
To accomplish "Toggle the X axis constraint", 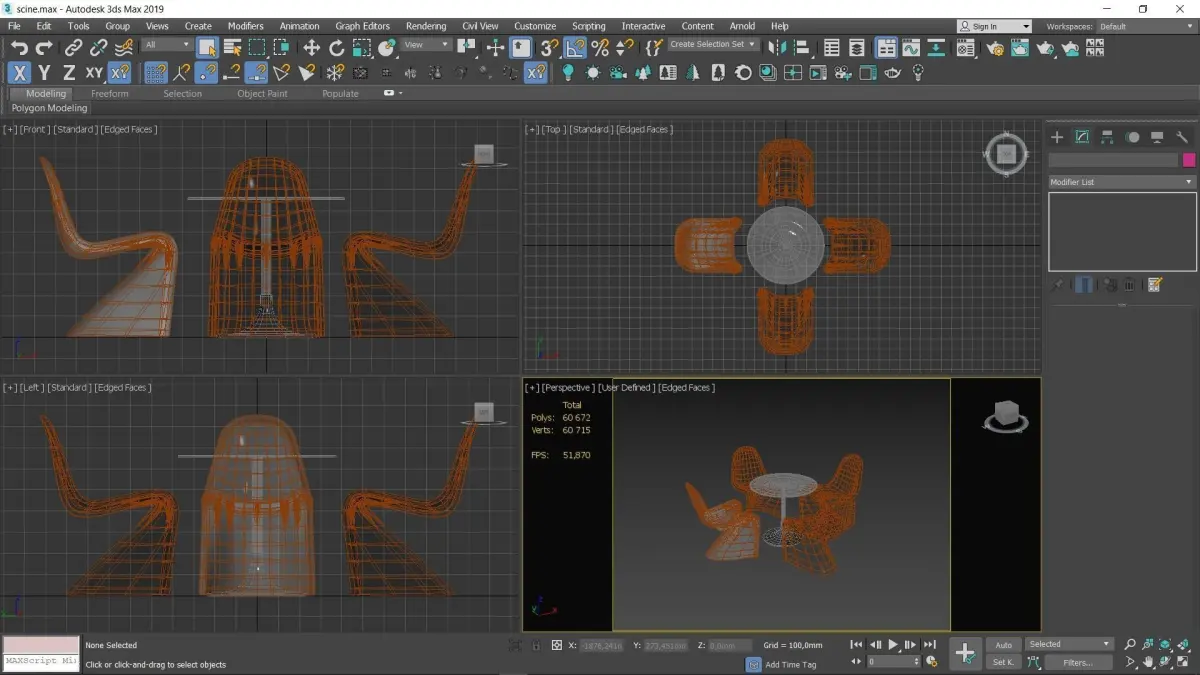I will (x=19, y=72).
